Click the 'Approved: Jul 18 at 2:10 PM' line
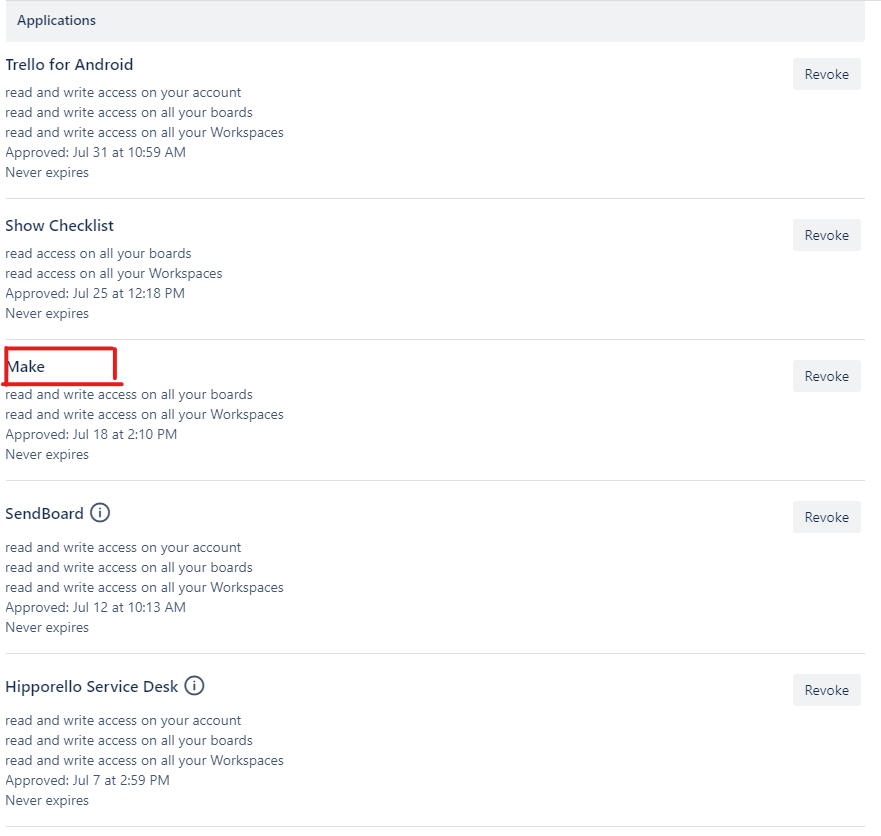 91,434
